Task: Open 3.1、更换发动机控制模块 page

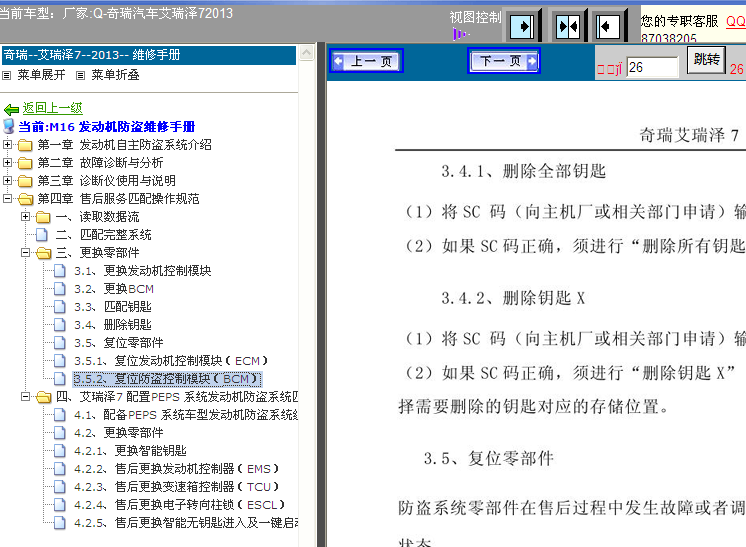Action: (x=142, y=271)
